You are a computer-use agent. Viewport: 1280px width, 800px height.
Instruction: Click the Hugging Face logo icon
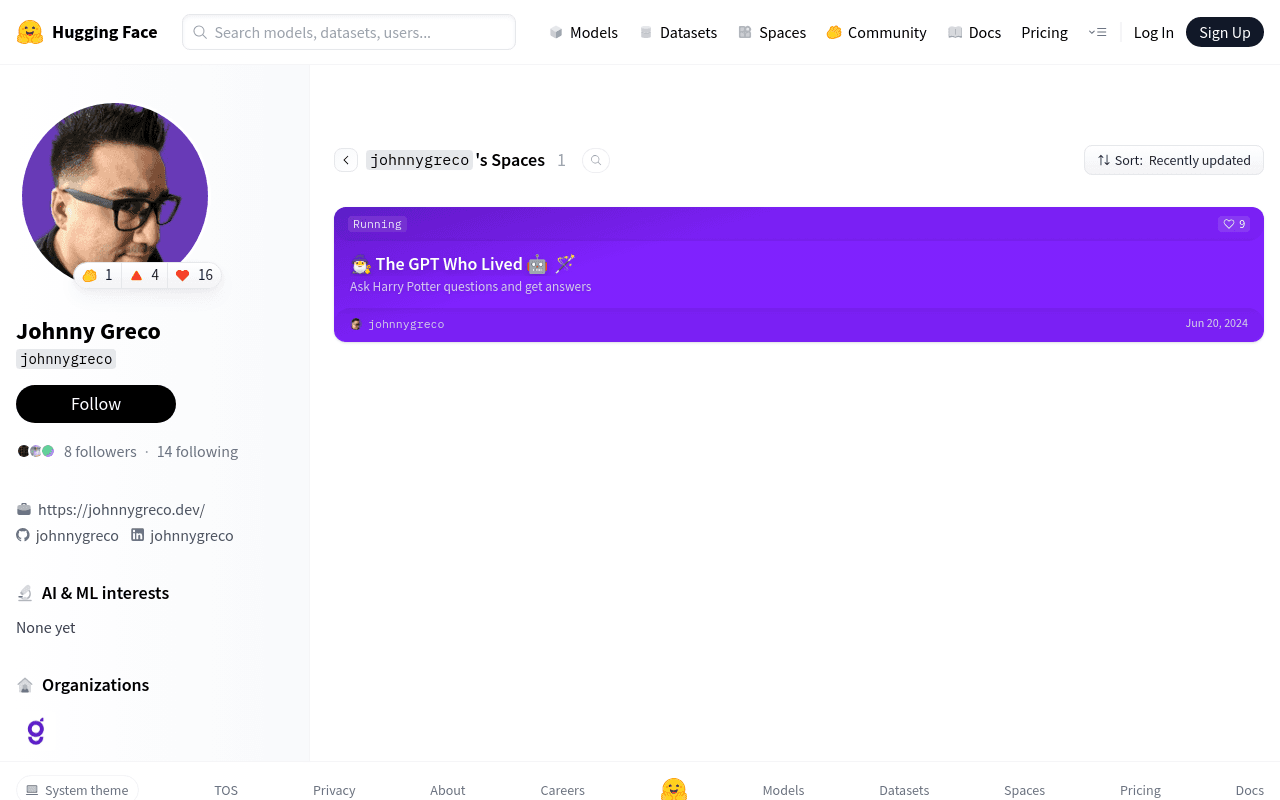tap(30, 32)
